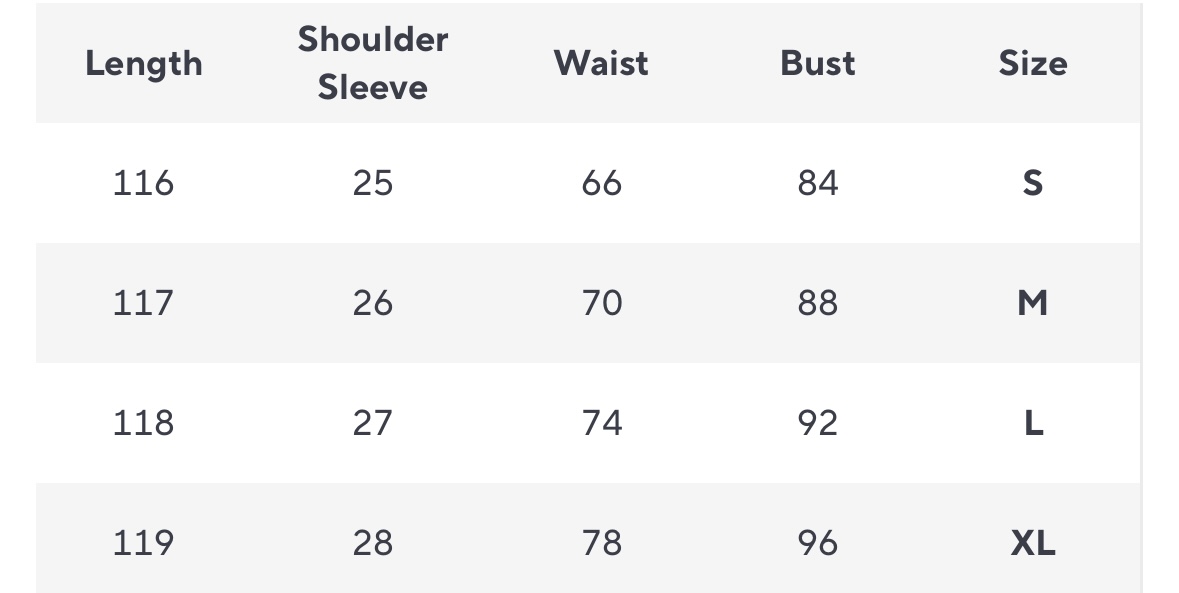The image size is (1179, 593).
Task: Click bust value 88
Action: [817, 303]
